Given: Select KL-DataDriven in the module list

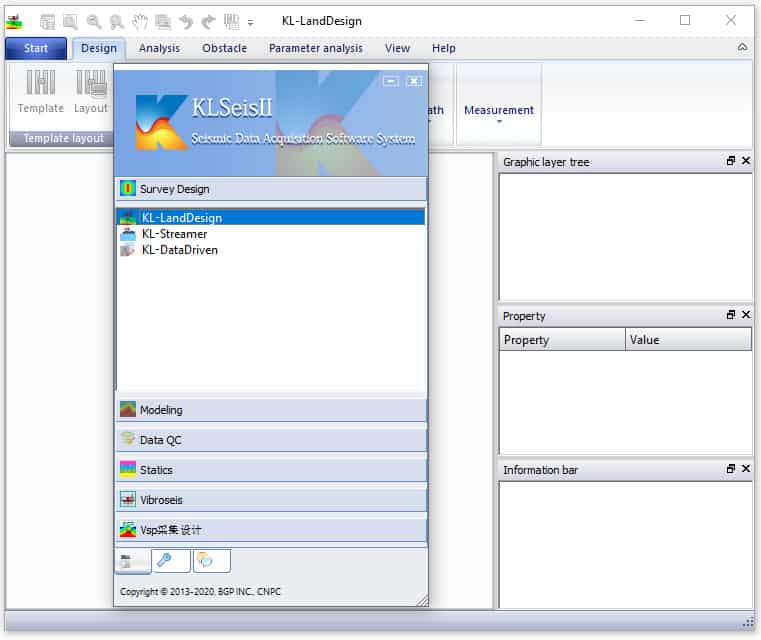Looking at the screenshot, I should click(x=179, y=250).
